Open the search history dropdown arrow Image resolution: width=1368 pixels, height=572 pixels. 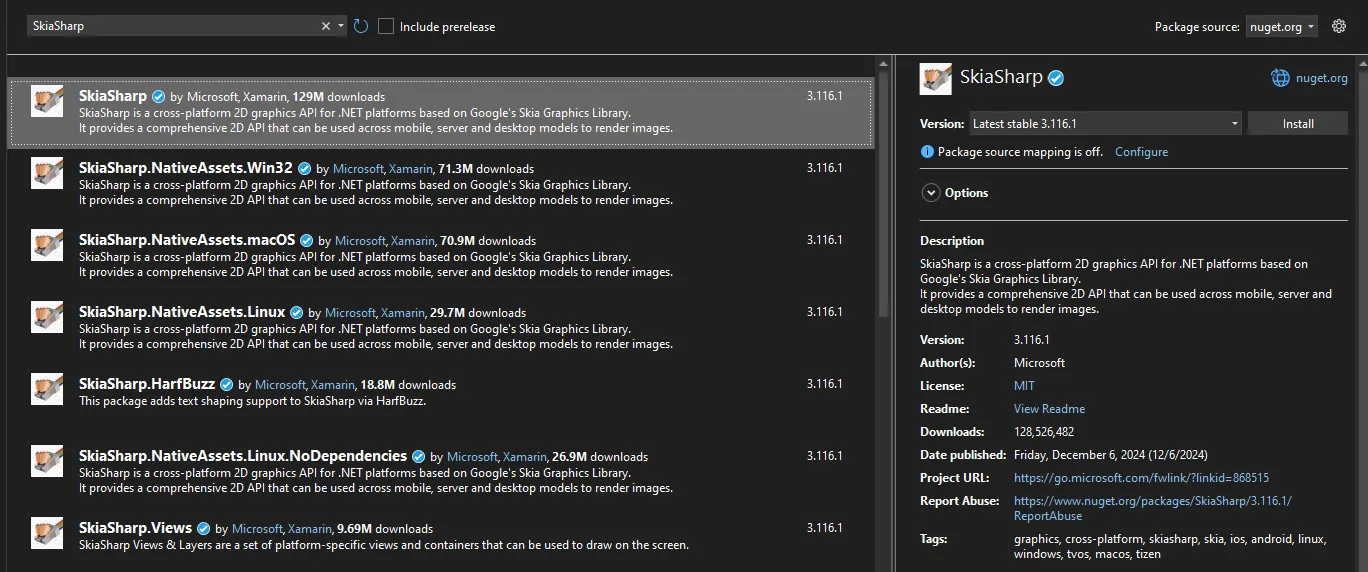coord(341,27)
